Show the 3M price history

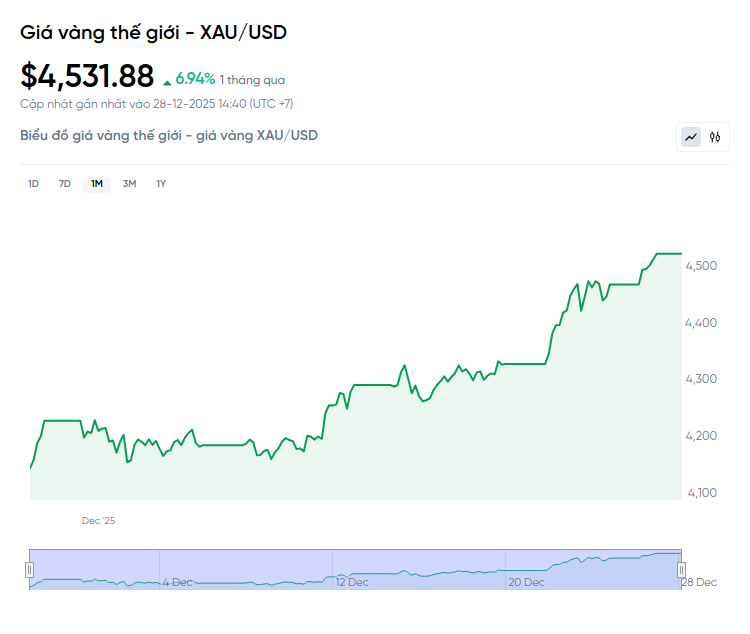129,184
